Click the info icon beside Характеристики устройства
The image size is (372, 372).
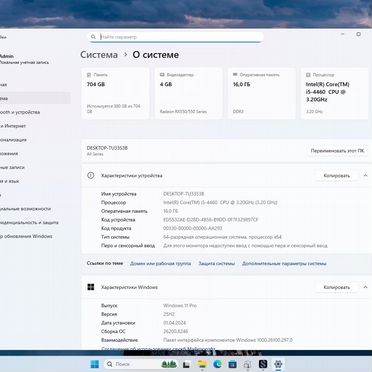click(x=91, y=175)
